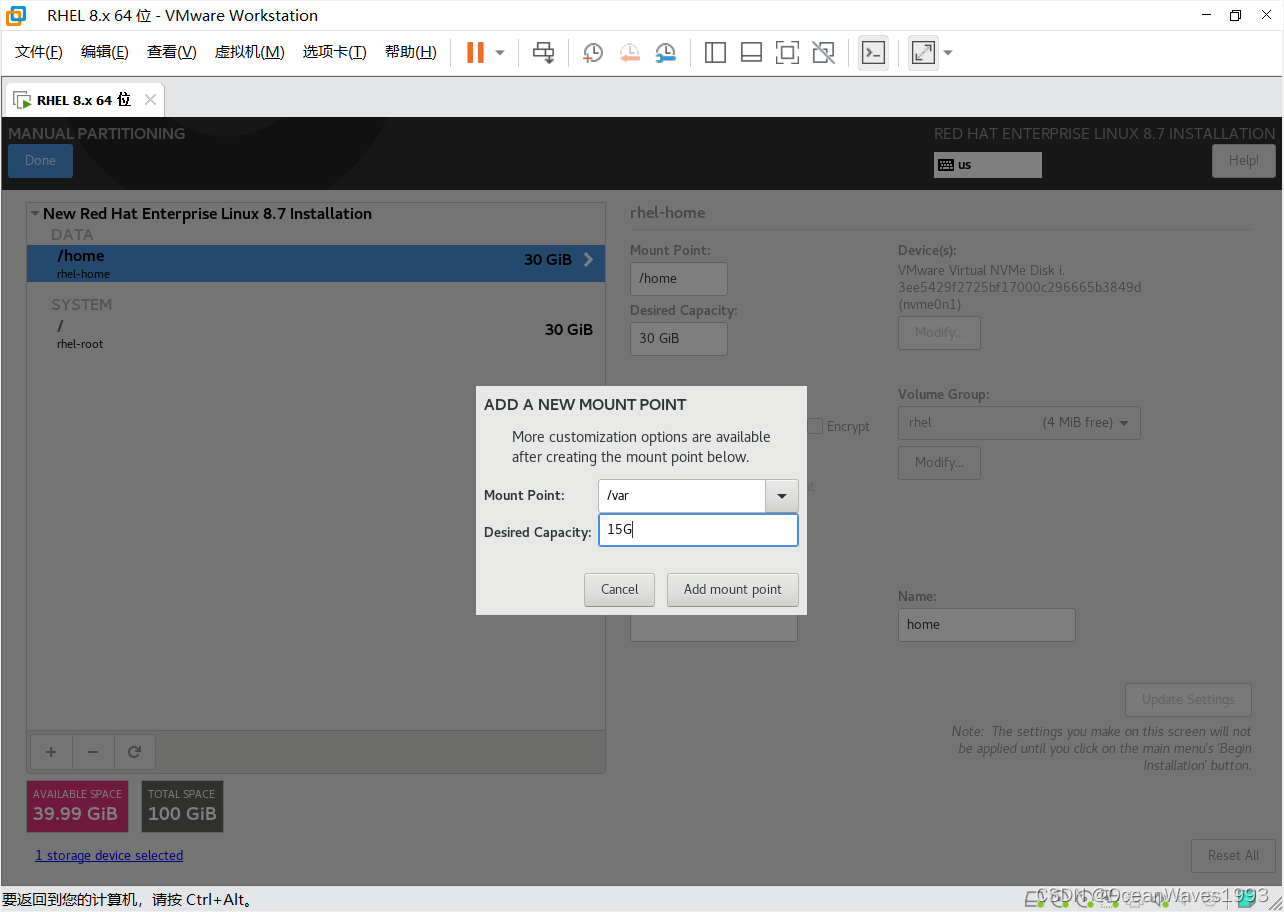
Task: Click the SYSTEM section label
Action: (82, 305)
